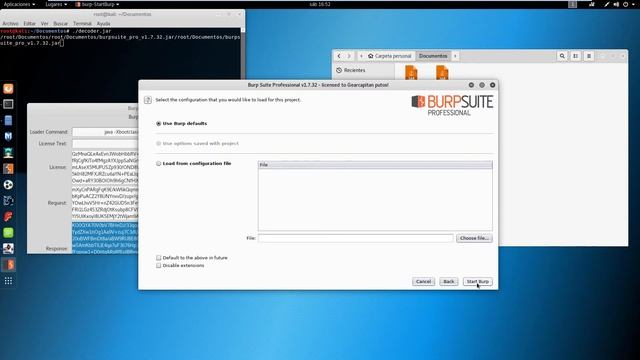Show all applications grid in the dock
The image size is (640, 360).
click(x=8, y=281)
